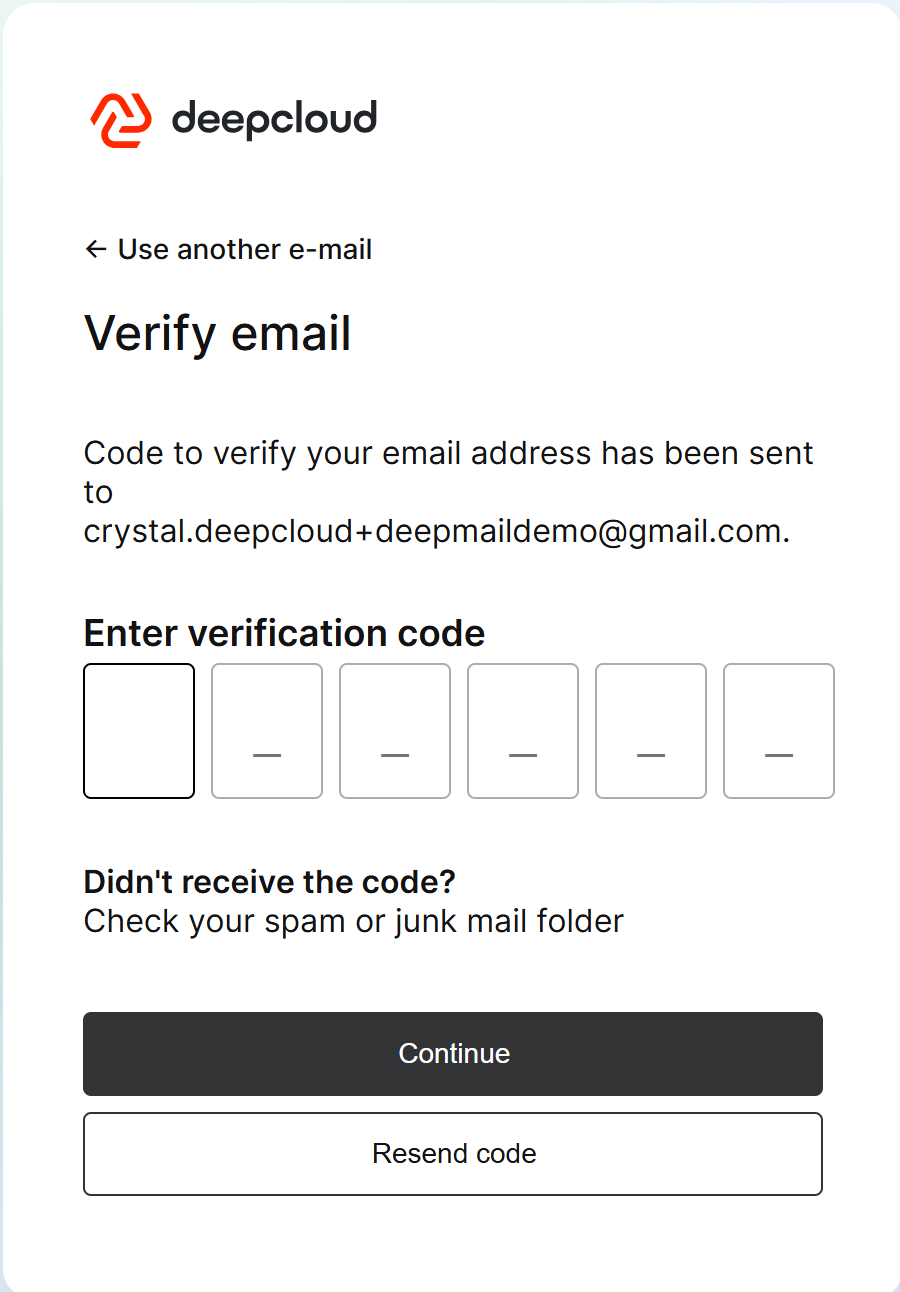Click the word 'to' before the email address
This screenshot has height=1292, width=900.
tap(99, 492)
